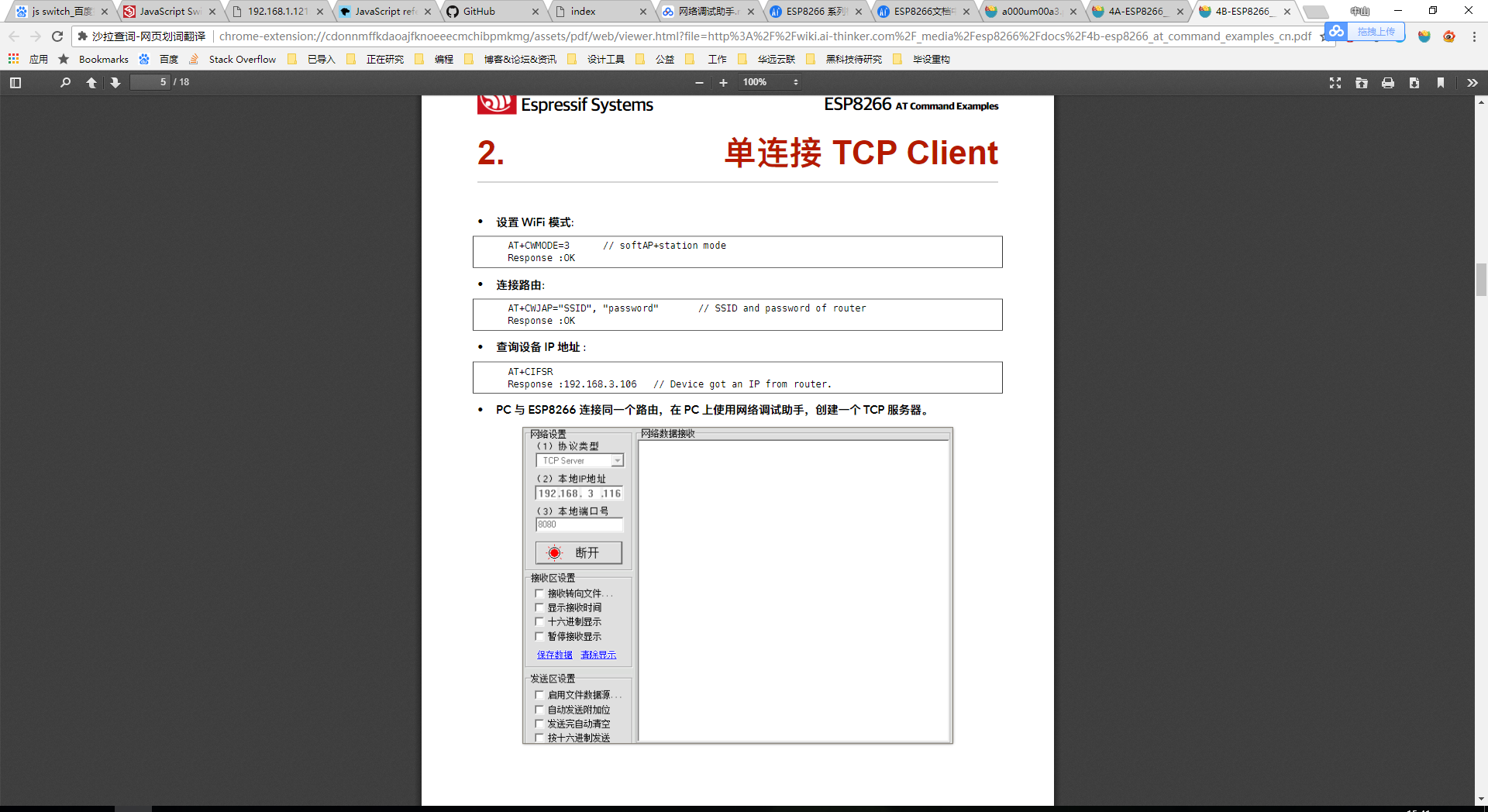The image size is (1488, 812).
Task: Bookmark the current PDF view
Action: [x=1441, y=83]
